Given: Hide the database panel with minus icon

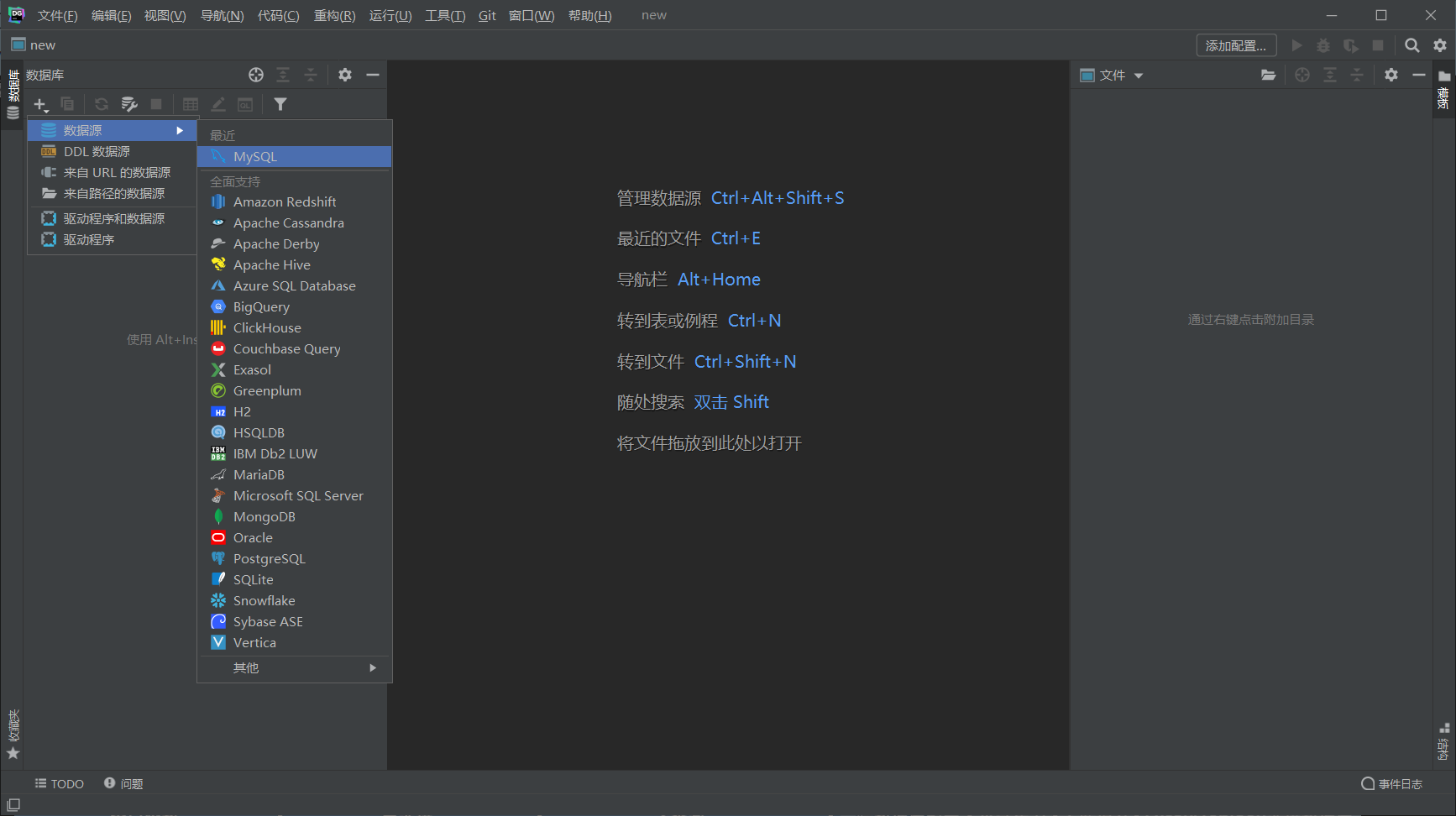Looking at the screenshot, I should pyautogui.click(x=373, y=75).
